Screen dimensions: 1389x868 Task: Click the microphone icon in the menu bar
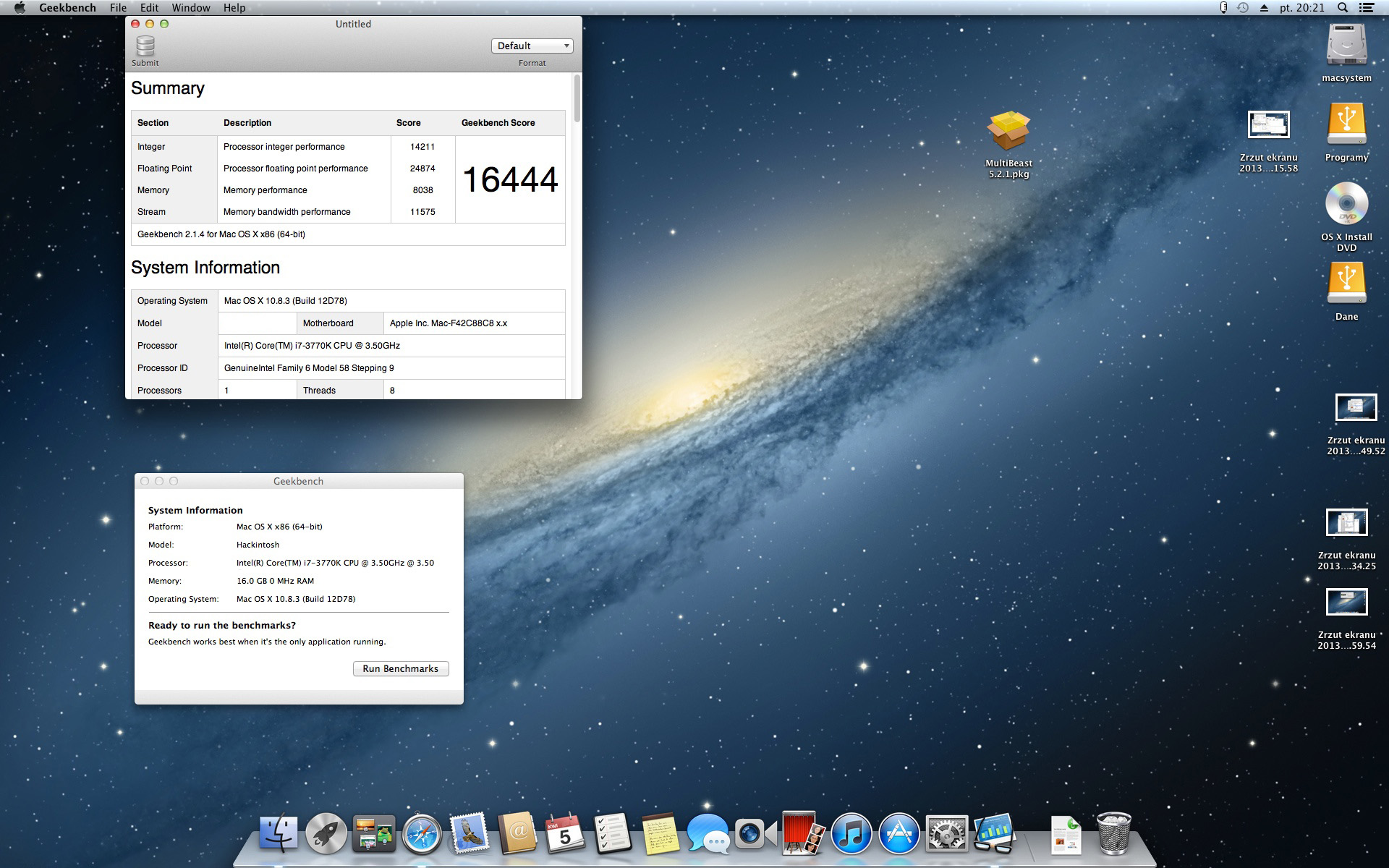pyautogui.click(x=1223, y=7)
